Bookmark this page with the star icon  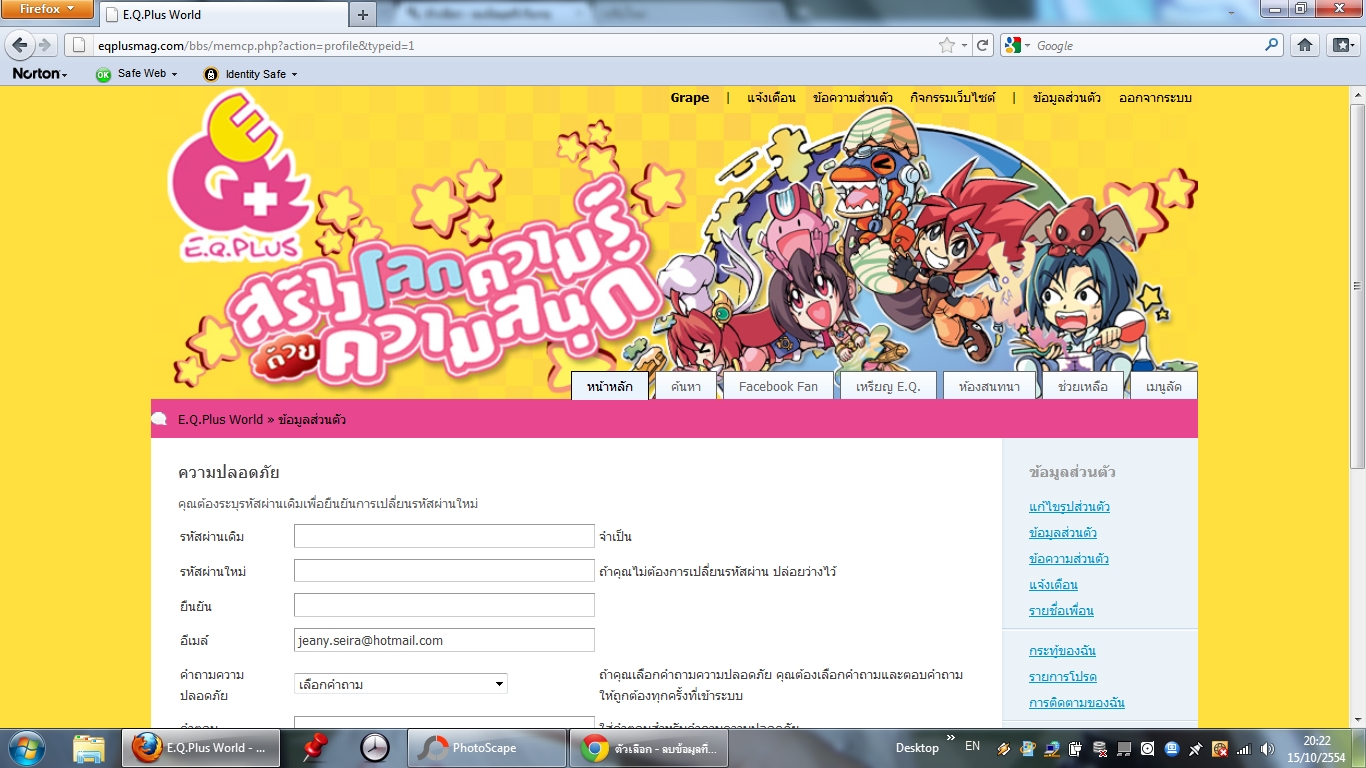pos(947,45)
